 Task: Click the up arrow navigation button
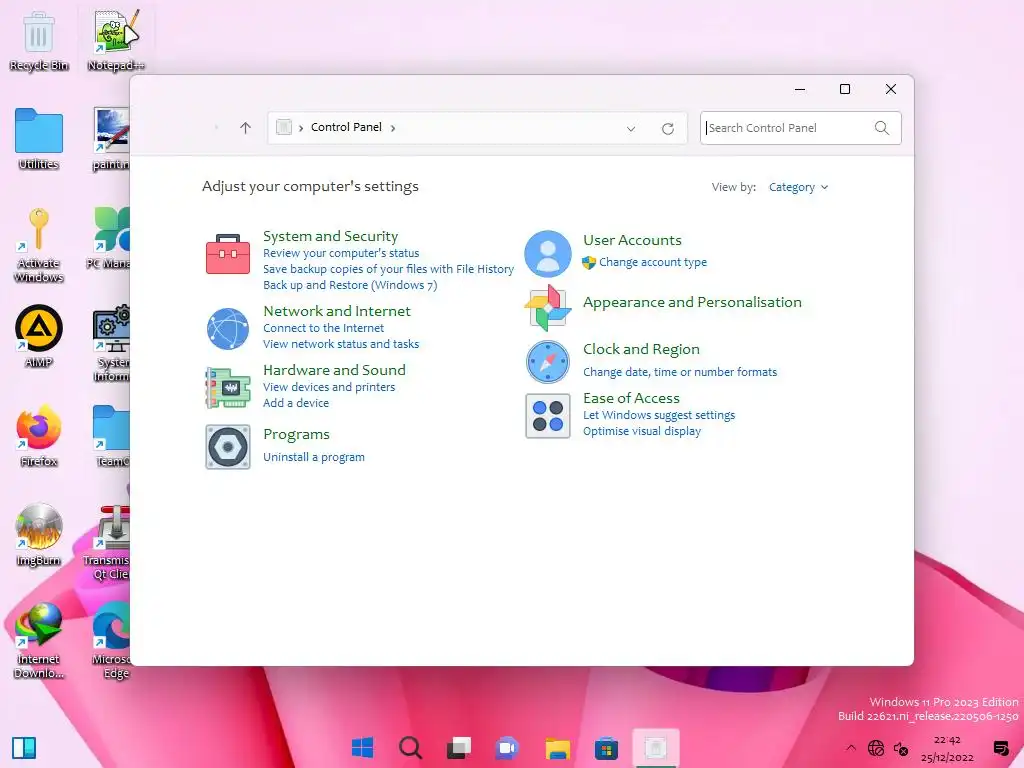tap(246, 128)
